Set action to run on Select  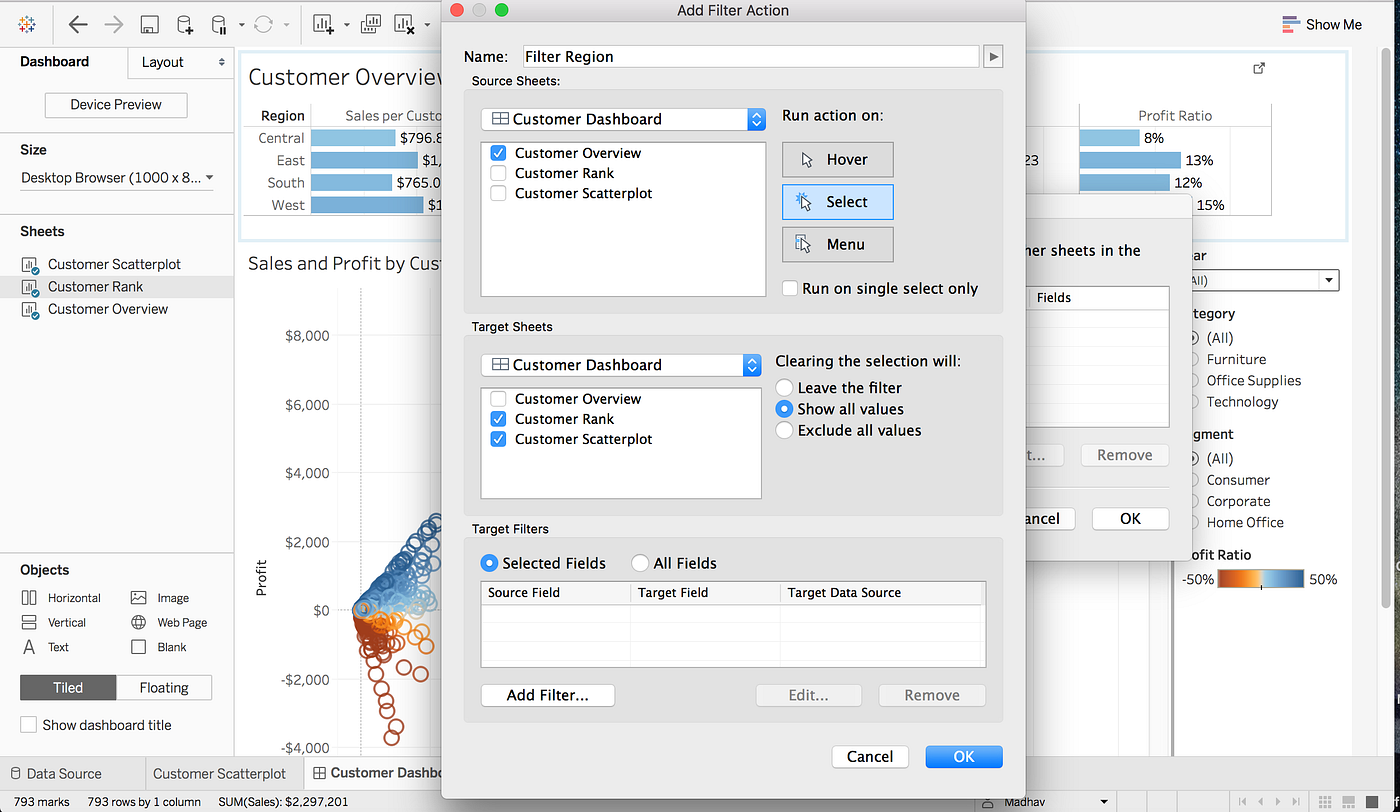838,202
